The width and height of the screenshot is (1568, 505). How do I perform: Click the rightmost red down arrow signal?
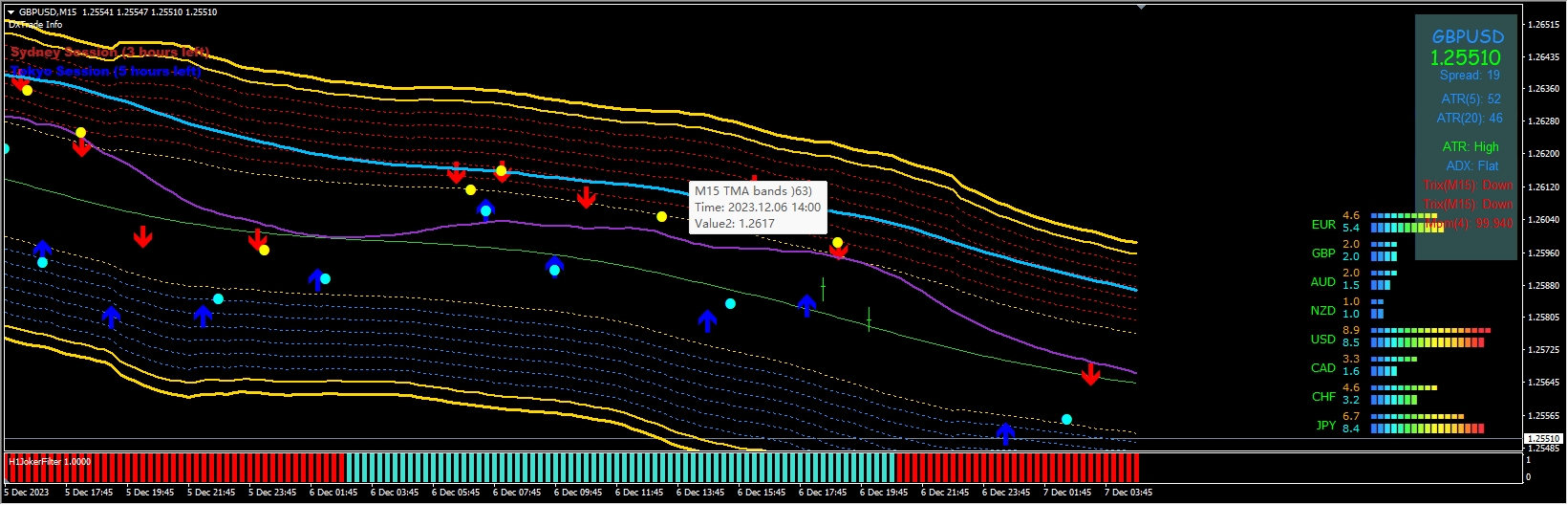click(x=1090, y=374)
